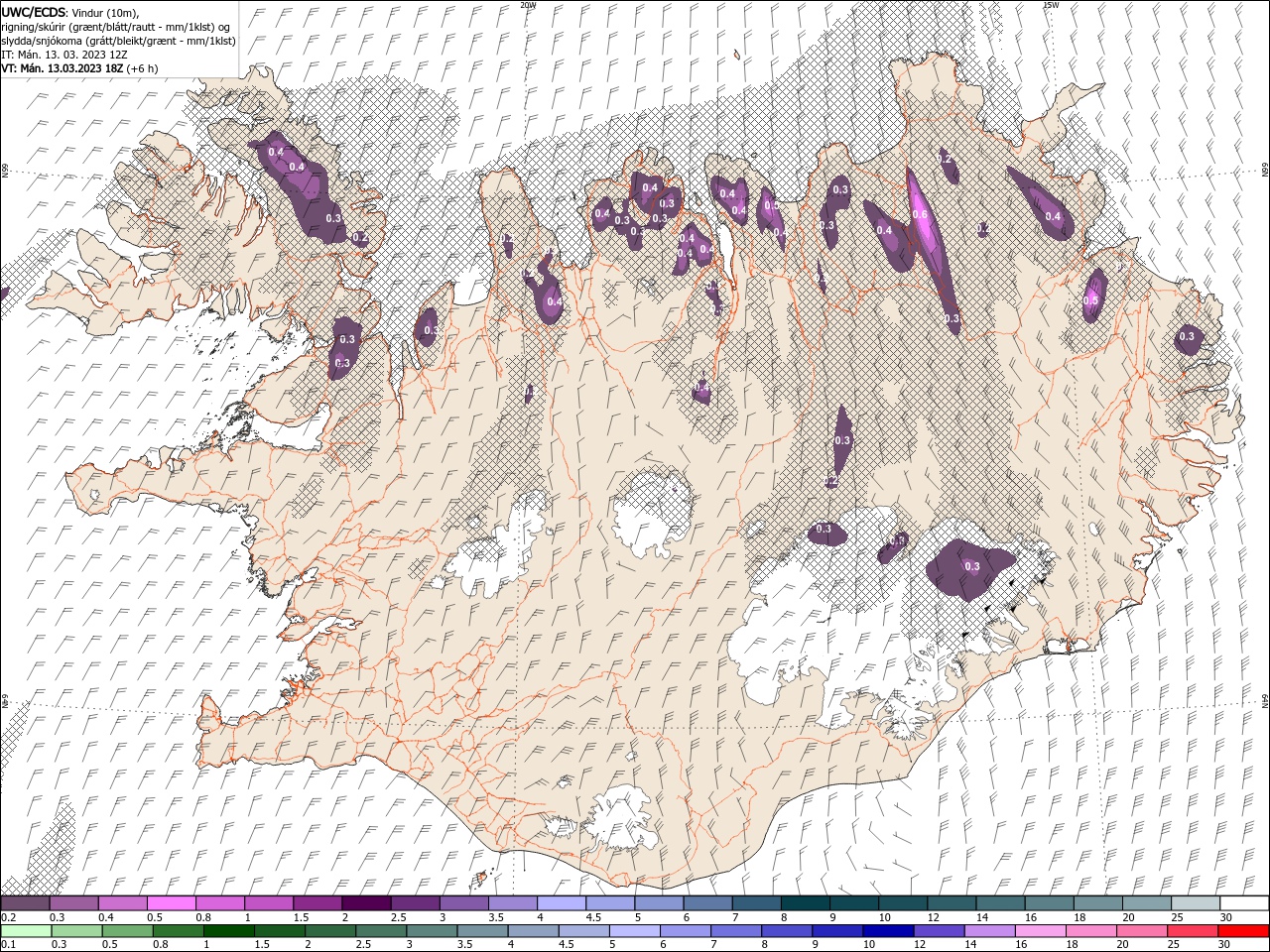1270x952 pixels.
Task: Click the 20W longitude label
Action: pos(528,5)
